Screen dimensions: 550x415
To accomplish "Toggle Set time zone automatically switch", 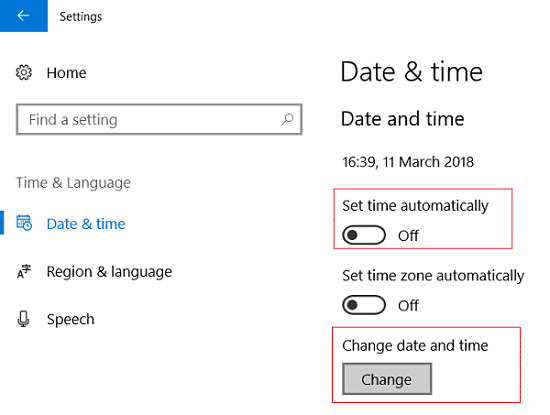I will pos(364,305).
